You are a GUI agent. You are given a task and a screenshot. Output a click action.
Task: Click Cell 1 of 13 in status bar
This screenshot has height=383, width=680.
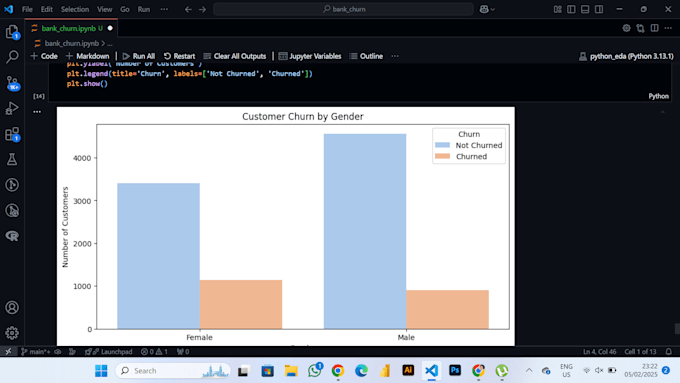640,351
